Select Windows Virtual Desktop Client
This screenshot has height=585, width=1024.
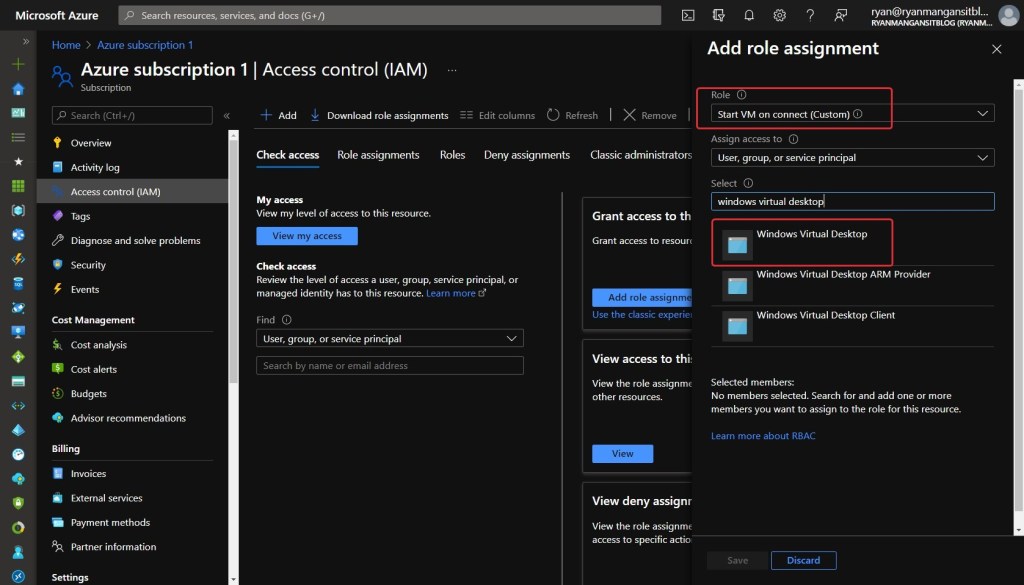tap(852, 325)
